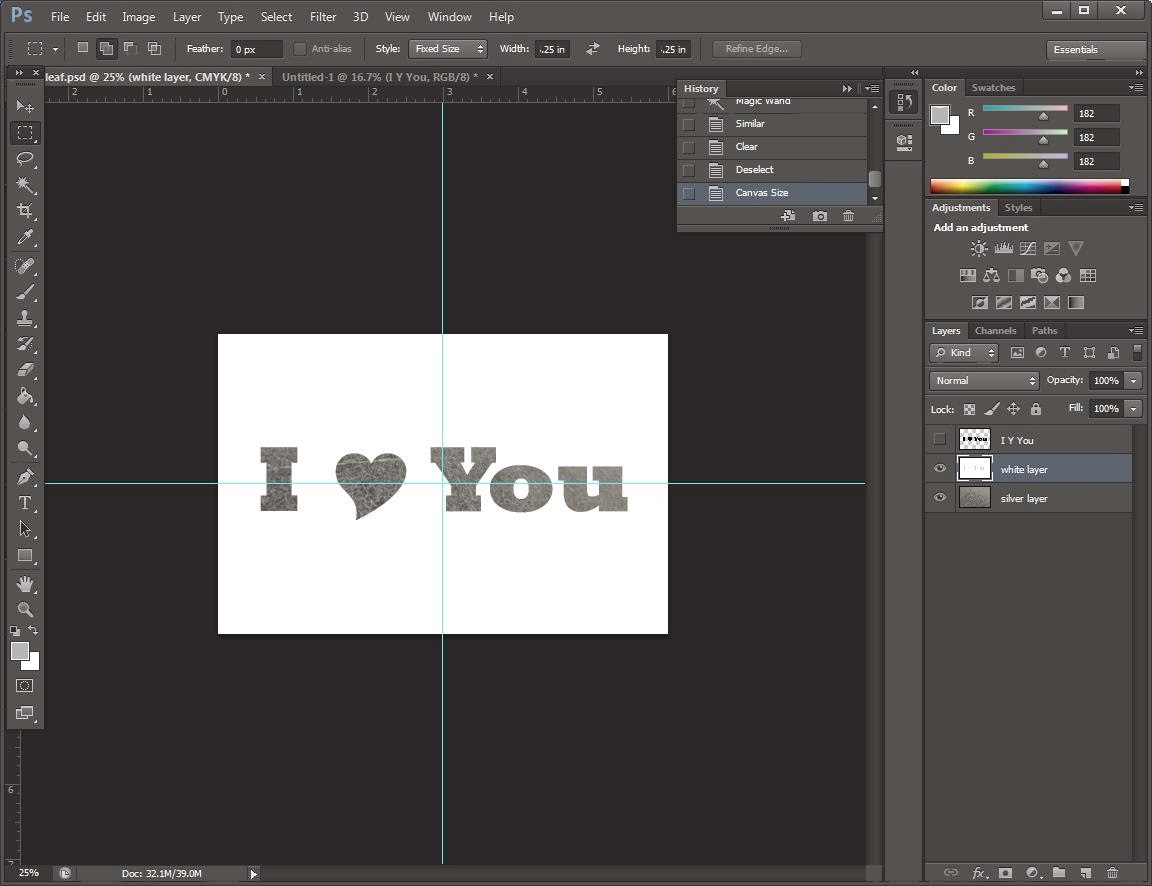
Task: Select the Magic Wand tool
Action: (x=25, y=185)
